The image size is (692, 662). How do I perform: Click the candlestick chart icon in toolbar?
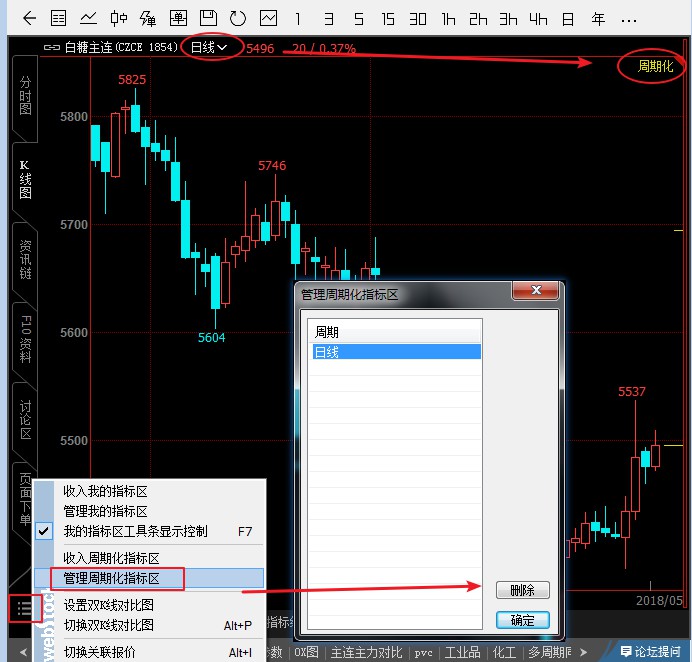click(118, 18)
